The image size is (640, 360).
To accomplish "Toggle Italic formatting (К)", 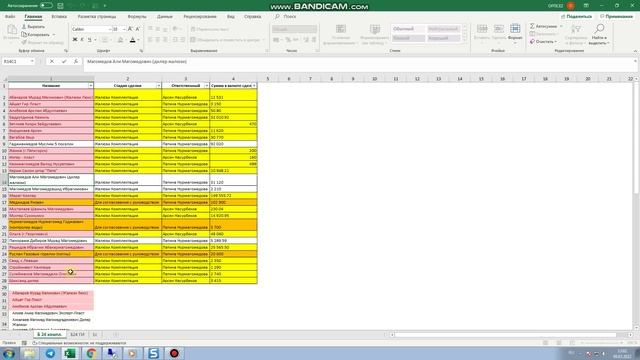I will coord(82,40).
